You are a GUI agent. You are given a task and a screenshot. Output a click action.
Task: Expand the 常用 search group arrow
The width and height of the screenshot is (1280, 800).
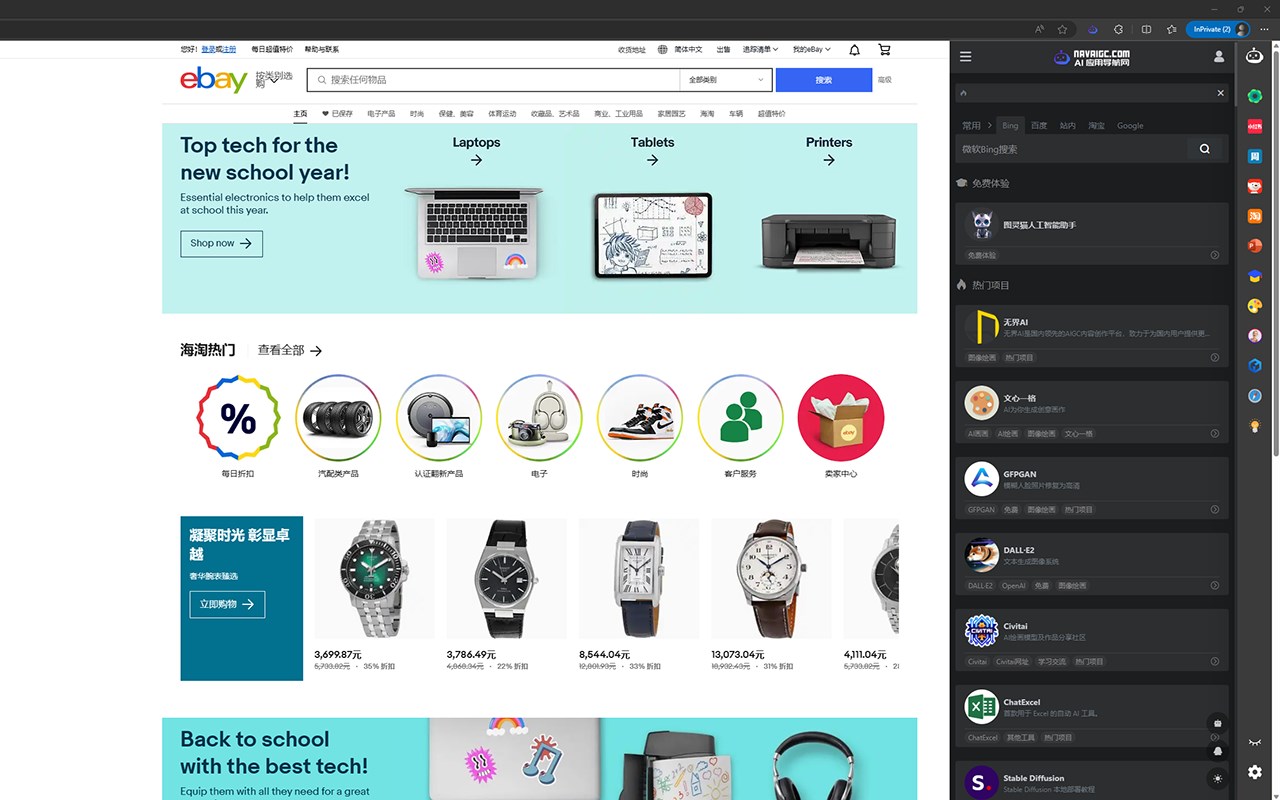[990, 126]
